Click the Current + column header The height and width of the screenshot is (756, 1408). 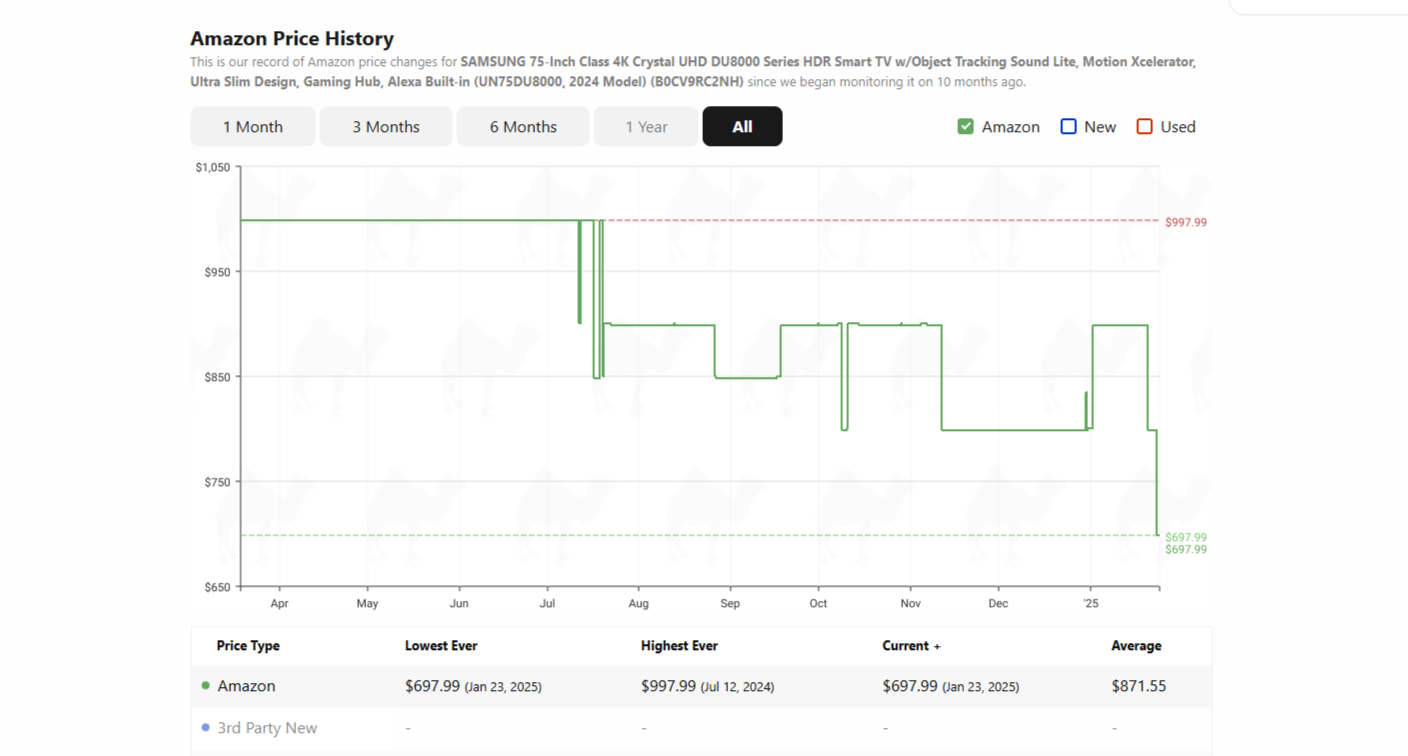[x=911, y=646]
